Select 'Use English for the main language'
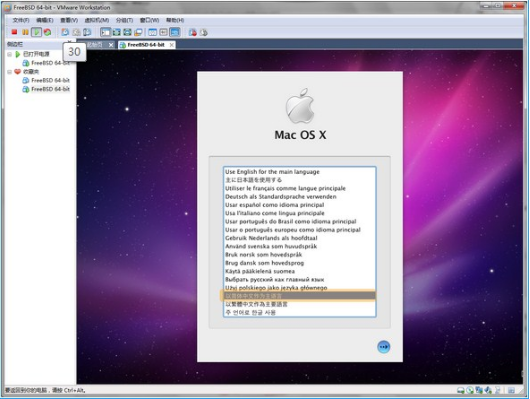Viewport: 530px width, 399px height. (x=299, y=172)
